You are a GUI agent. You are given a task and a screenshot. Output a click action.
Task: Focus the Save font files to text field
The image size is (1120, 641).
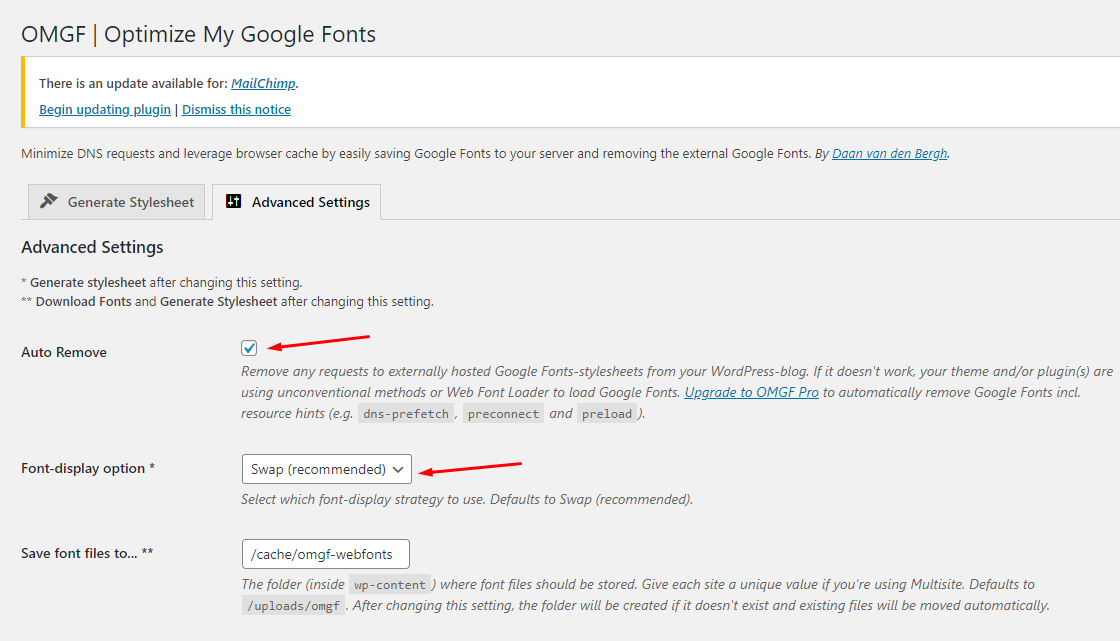pyautogui.click(x=325, y=554)
